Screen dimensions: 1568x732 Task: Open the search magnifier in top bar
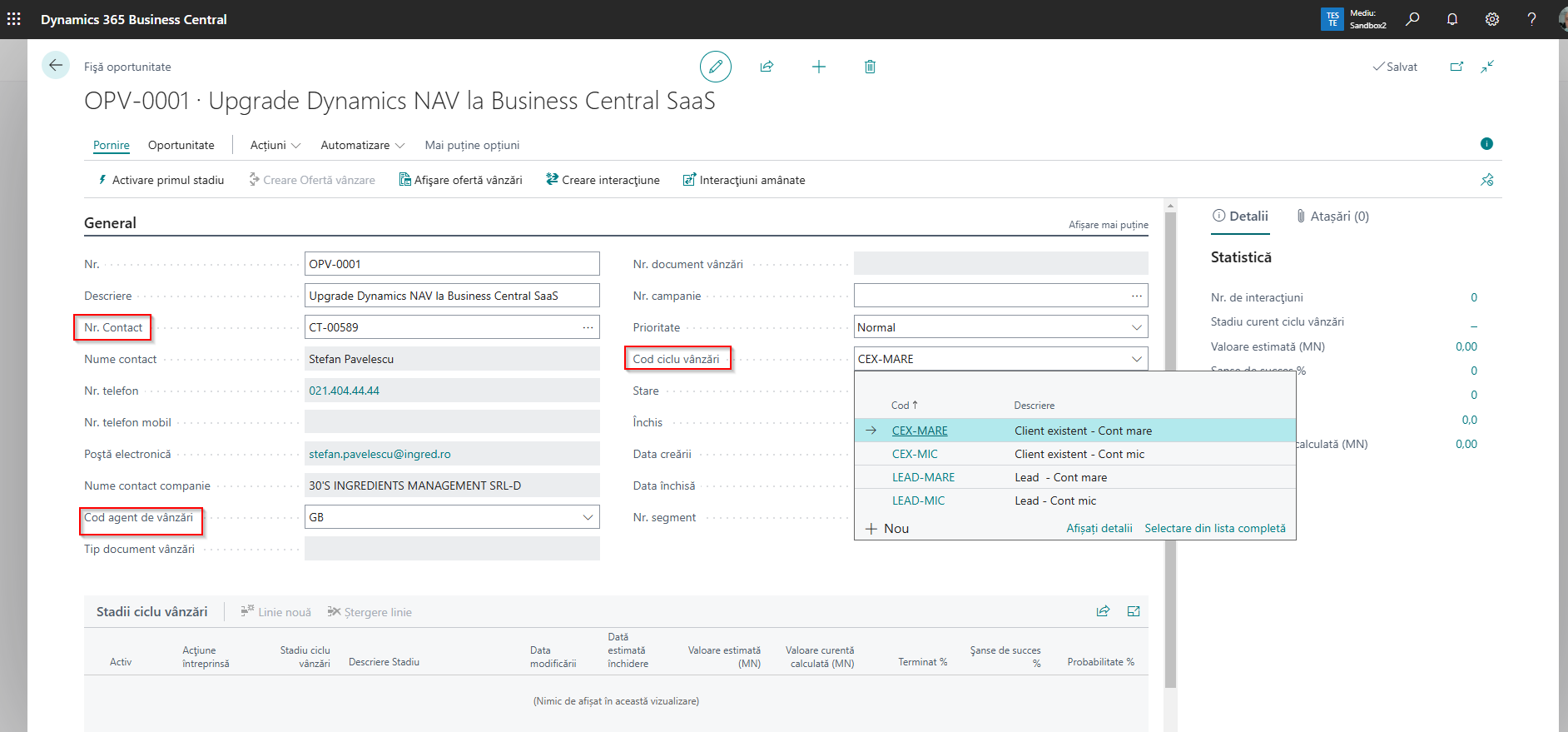(x=1412, y=19)
